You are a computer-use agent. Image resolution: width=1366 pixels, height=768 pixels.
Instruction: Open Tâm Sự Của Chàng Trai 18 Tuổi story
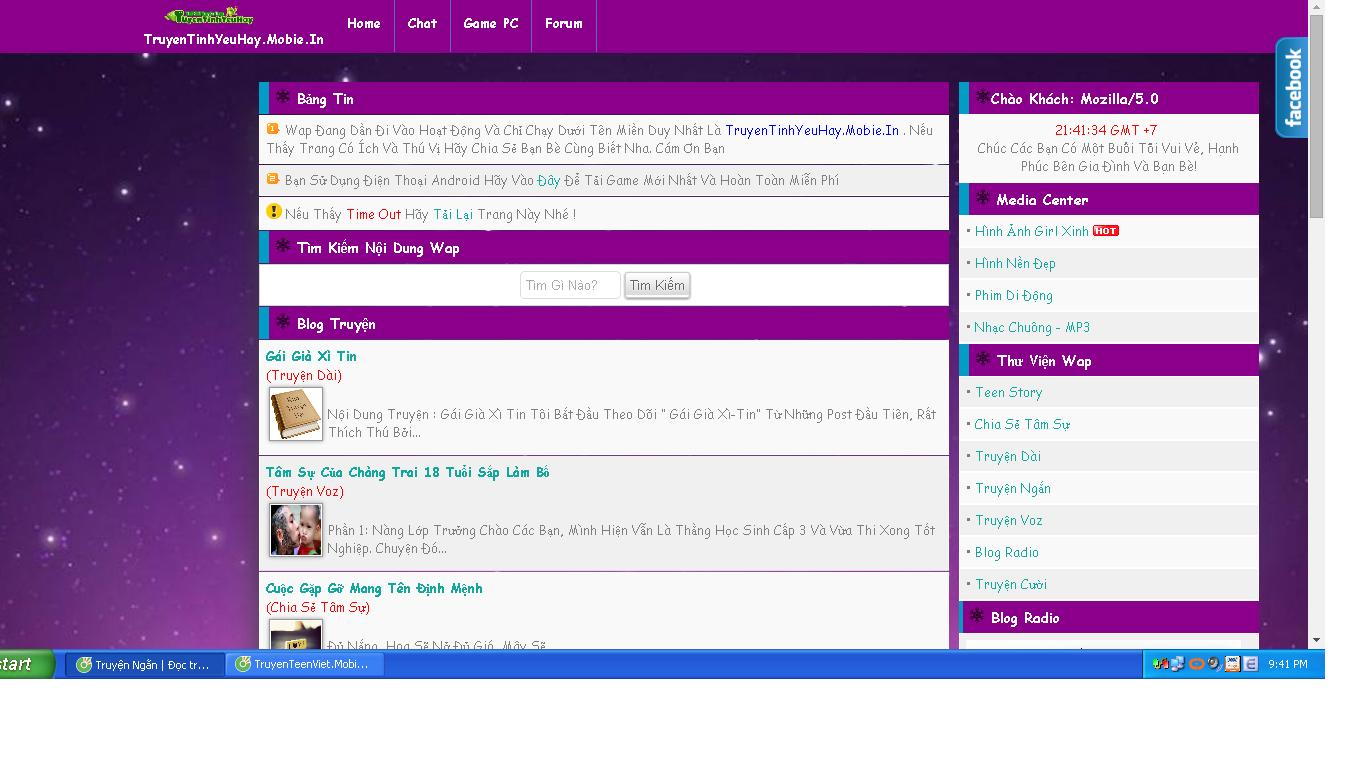(x=407, y=472)
